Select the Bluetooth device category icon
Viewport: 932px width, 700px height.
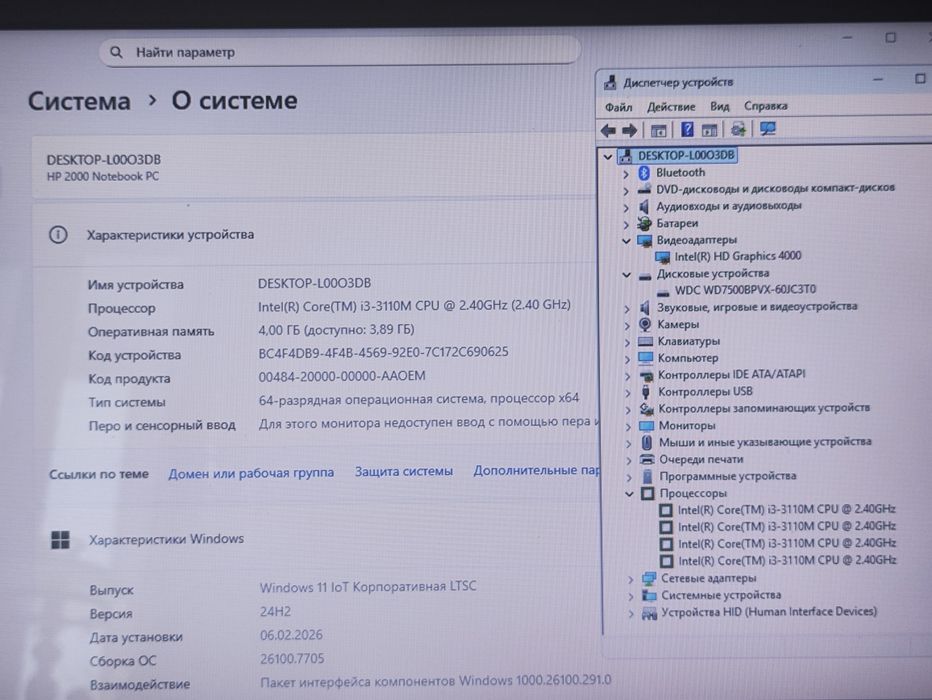point(644,173)
